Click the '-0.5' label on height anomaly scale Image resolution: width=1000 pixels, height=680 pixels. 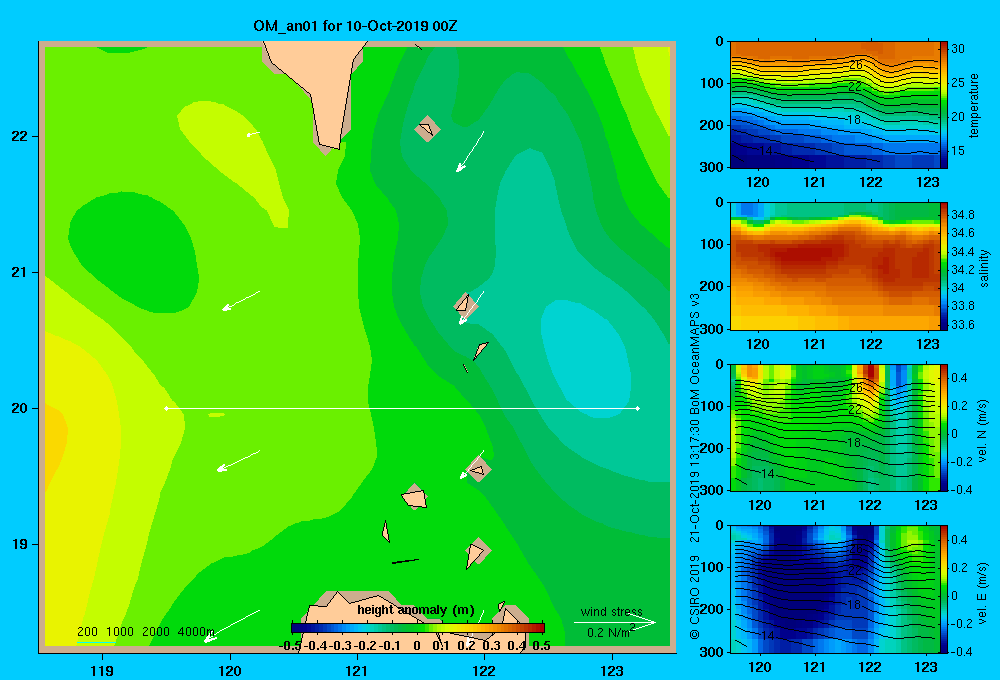click(x=290, y=646)
